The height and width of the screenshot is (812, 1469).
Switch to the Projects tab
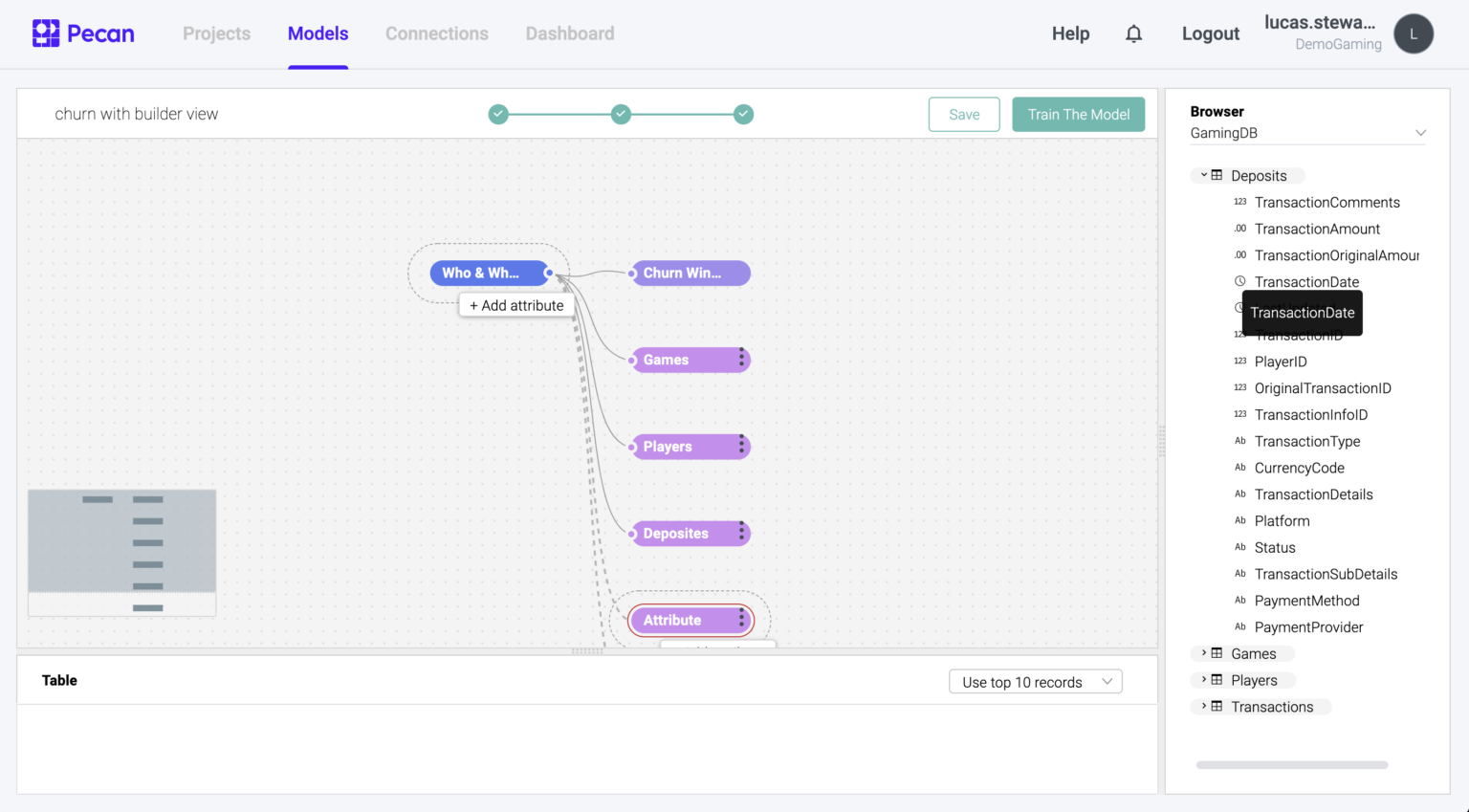click(216, 33)
